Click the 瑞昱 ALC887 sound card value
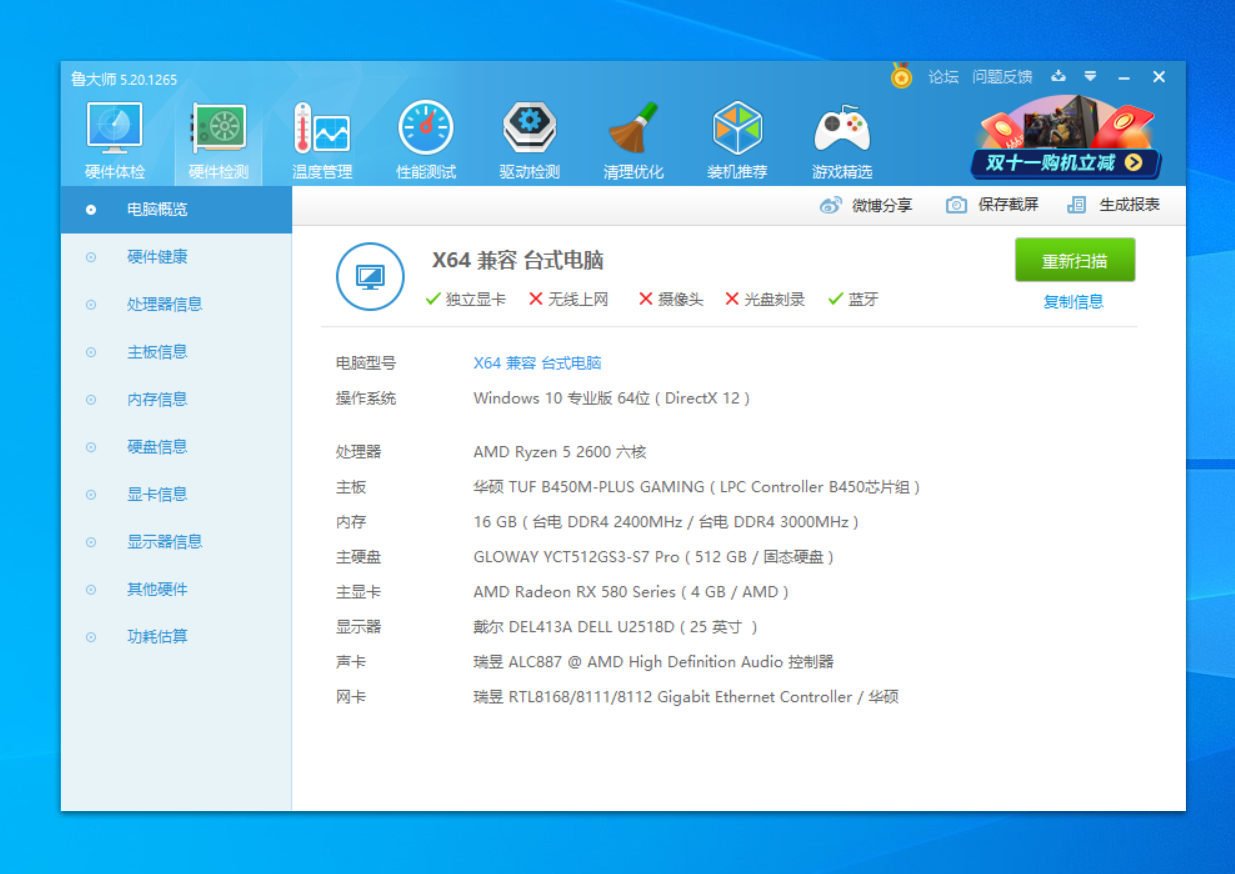 pos(654,662)
